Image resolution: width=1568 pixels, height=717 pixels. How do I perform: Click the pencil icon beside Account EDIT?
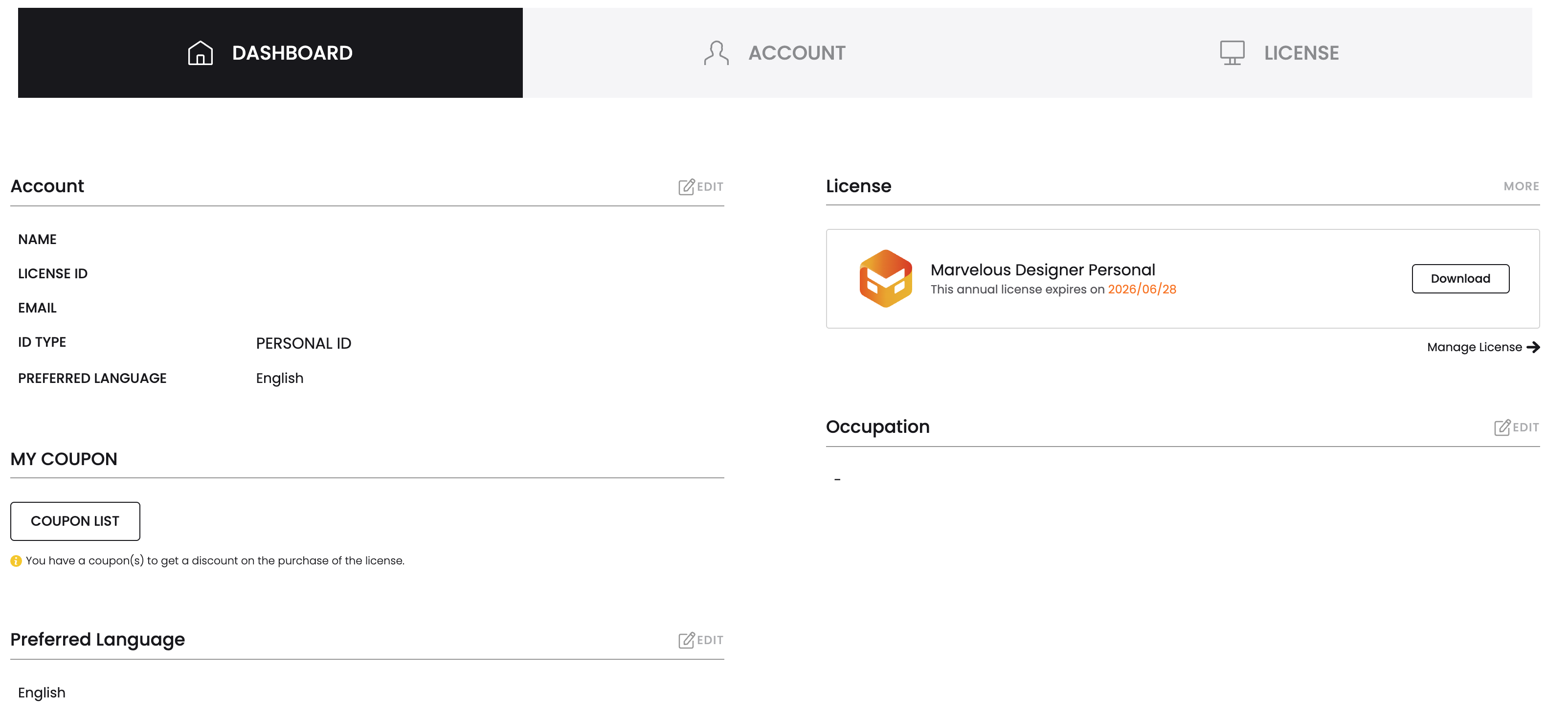coord(687,187)
